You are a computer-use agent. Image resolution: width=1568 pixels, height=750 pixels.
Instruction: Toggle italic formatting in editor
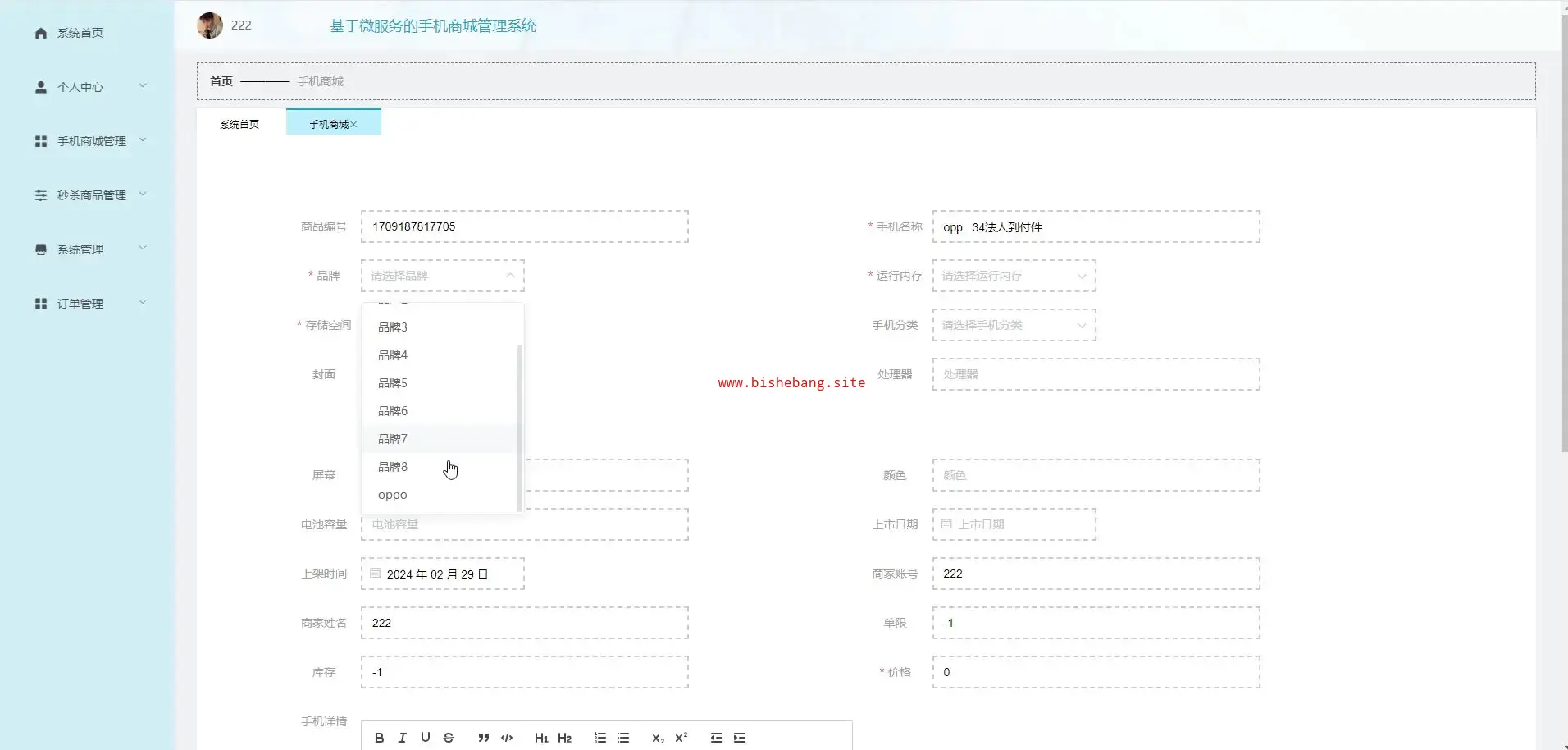coord(402,738)
